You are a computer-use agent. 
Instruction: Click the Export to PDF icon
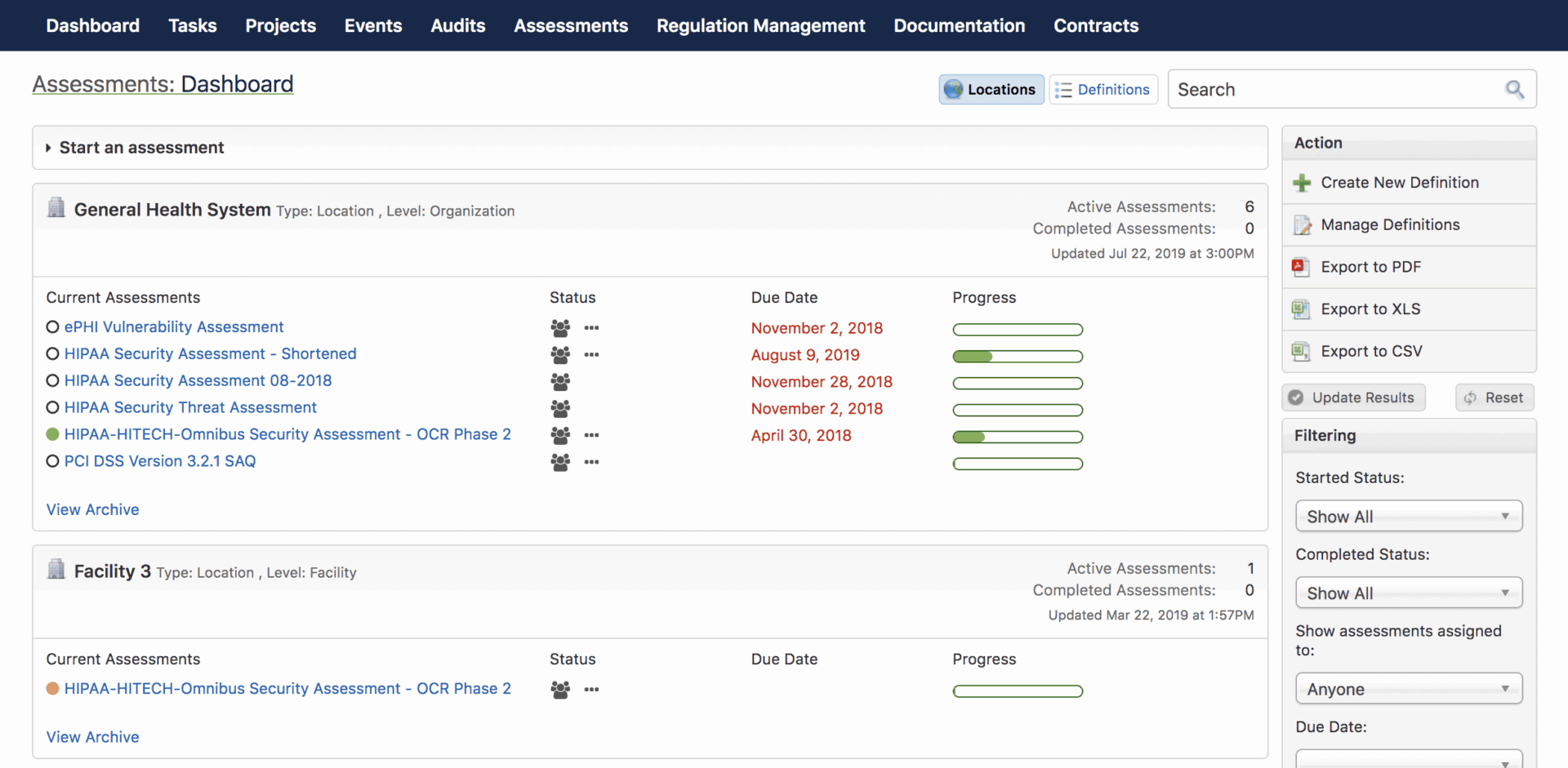[x=1300, y=267]
